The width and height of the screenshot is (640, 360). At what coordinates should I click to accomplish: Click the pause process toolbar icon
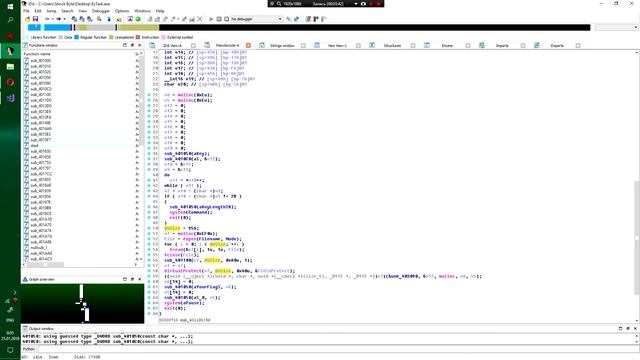click(219, 19)
